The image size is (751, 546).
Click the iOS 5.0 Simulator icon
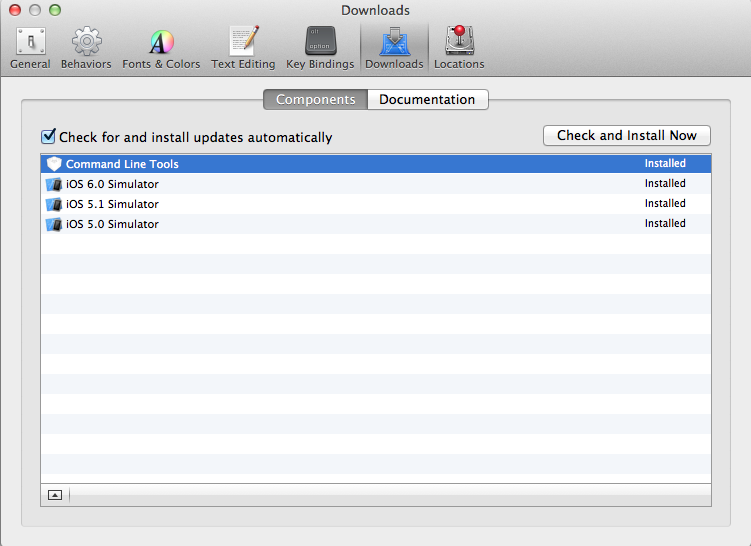point(54,224)
